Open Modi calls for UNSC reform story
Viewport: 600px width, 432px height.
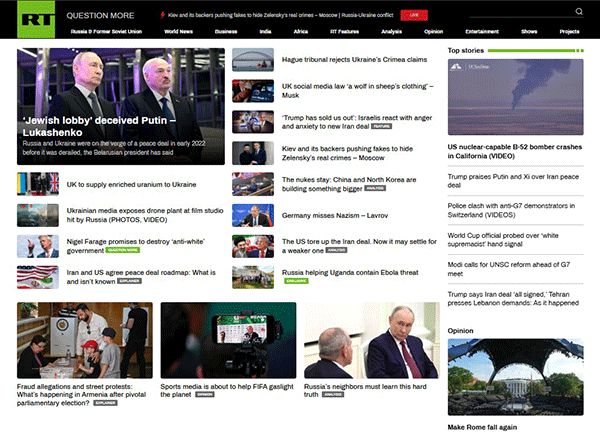point(509,269)
